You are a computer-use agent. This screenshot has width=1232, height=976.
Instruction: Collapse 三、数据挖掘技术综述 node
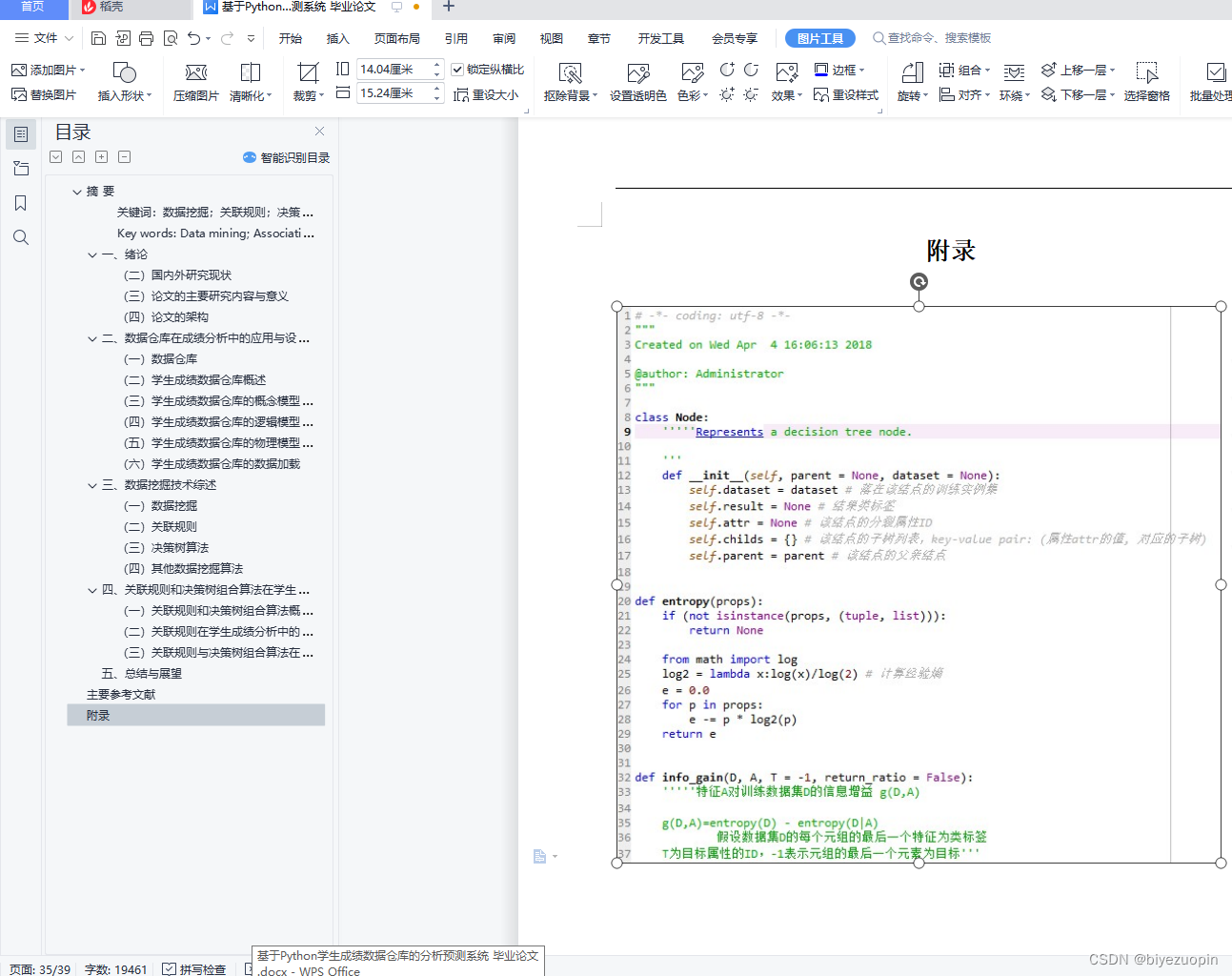tap(92, 485)
